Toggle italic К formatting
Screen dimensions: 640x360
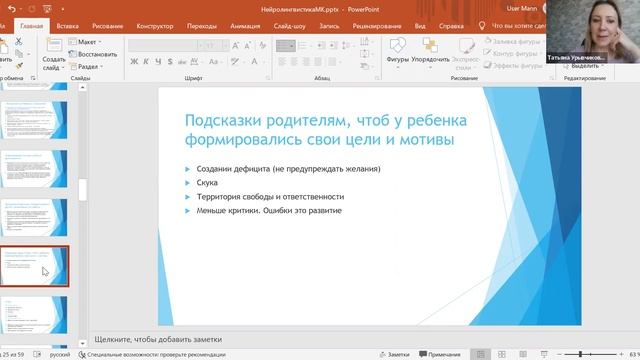[146, 62]
